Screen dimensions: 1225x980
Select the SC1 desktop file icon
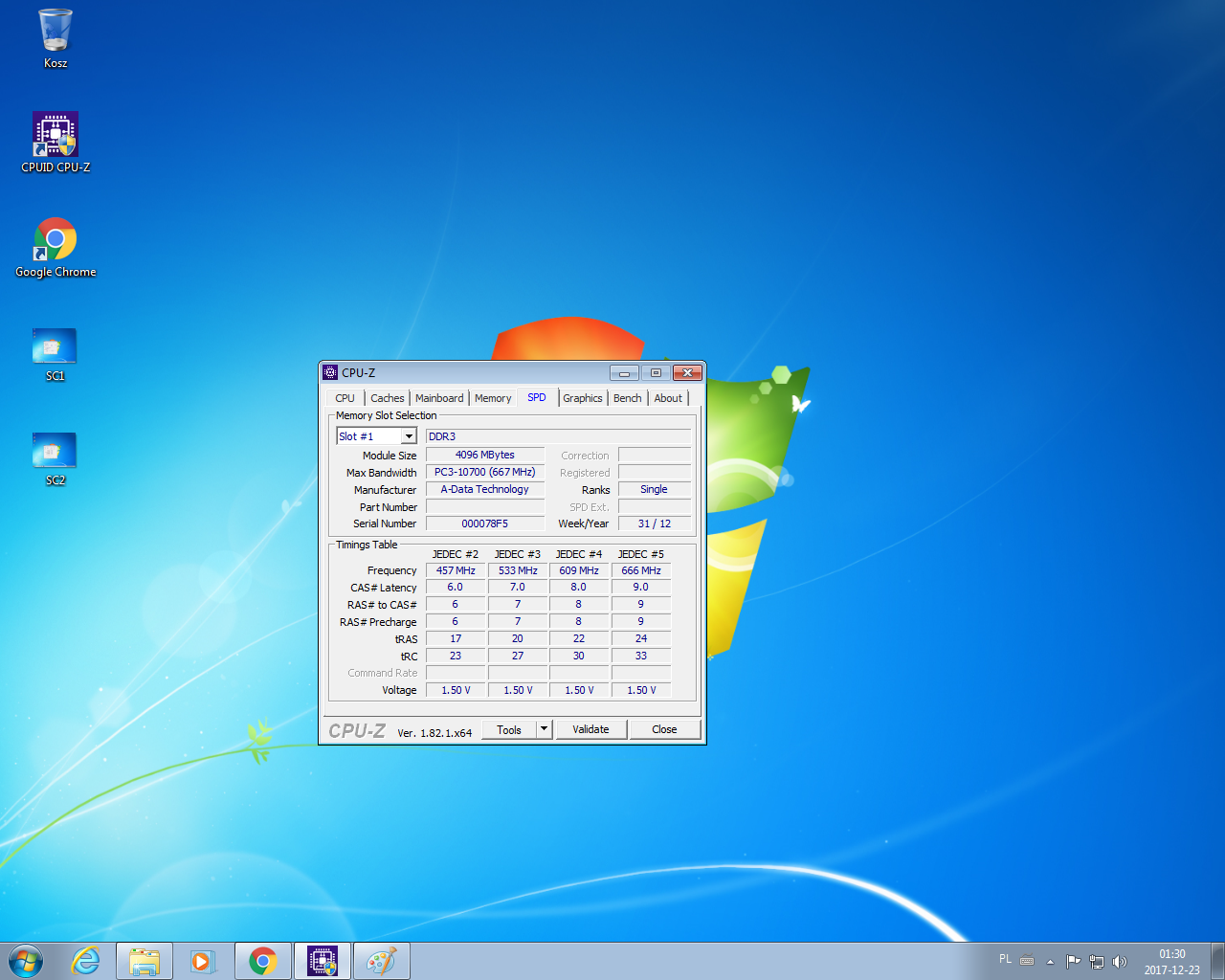[x=56, y=354]
